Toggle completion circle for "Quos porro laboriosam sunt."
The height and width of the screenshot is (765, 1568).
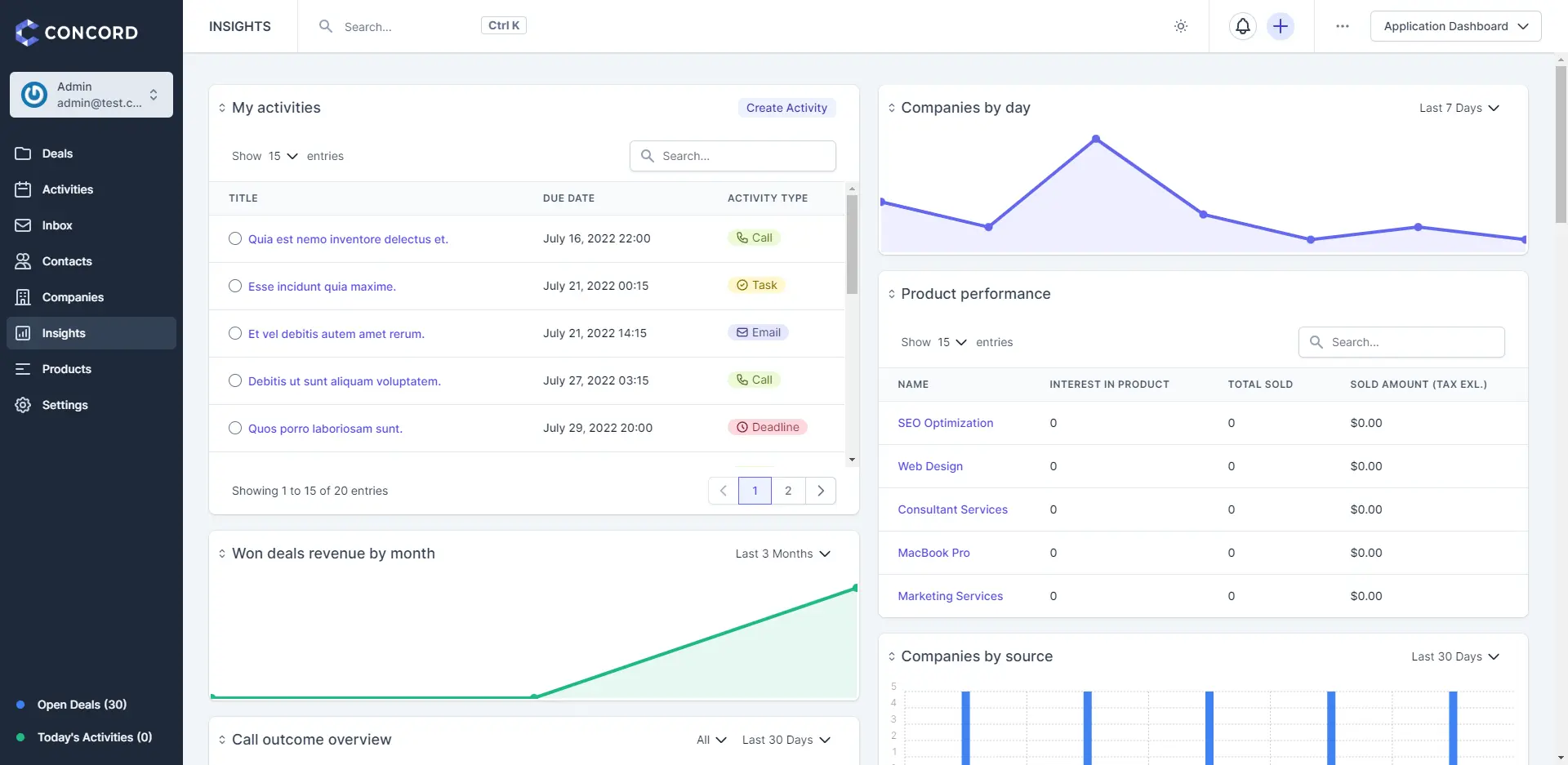235,428
